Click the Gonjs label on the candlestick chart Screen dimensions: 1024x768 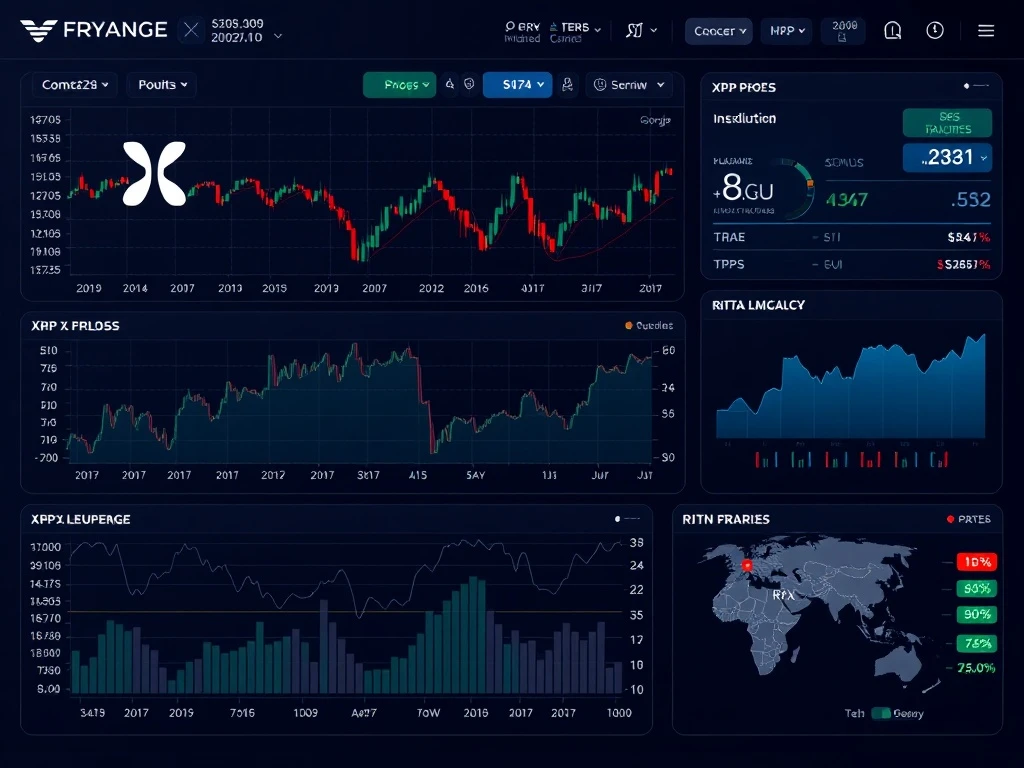point(655,120)
